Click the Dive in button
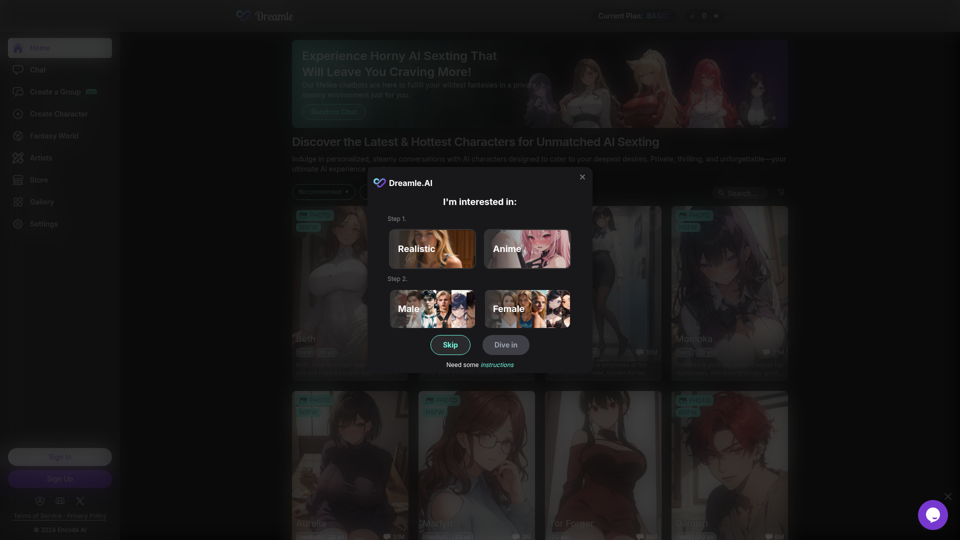 pos(506,345)
